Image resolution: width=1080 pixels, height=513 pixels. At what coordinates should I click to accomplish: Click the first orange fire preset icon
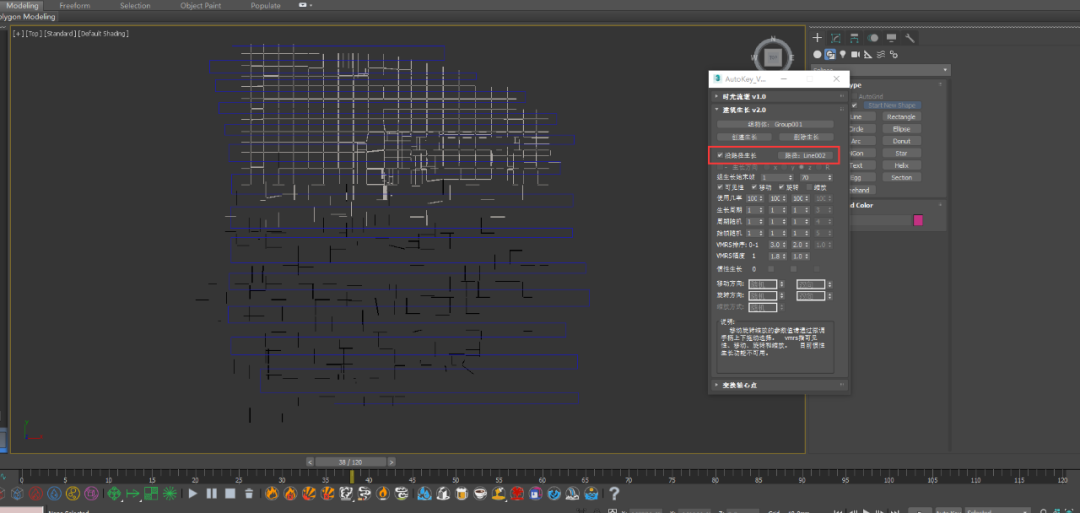(x=272, y=493)
